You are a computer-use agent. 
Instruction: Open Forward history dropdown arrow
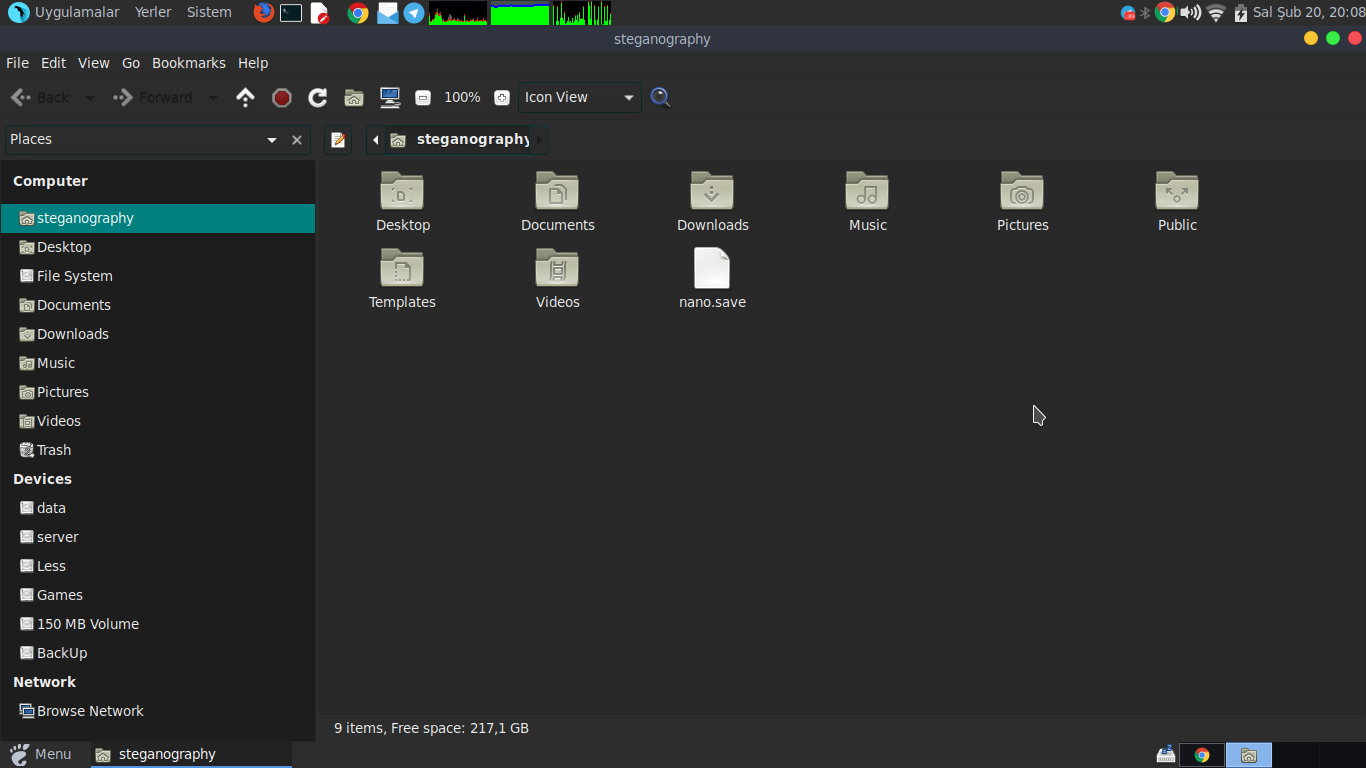[x=213, y=97]
